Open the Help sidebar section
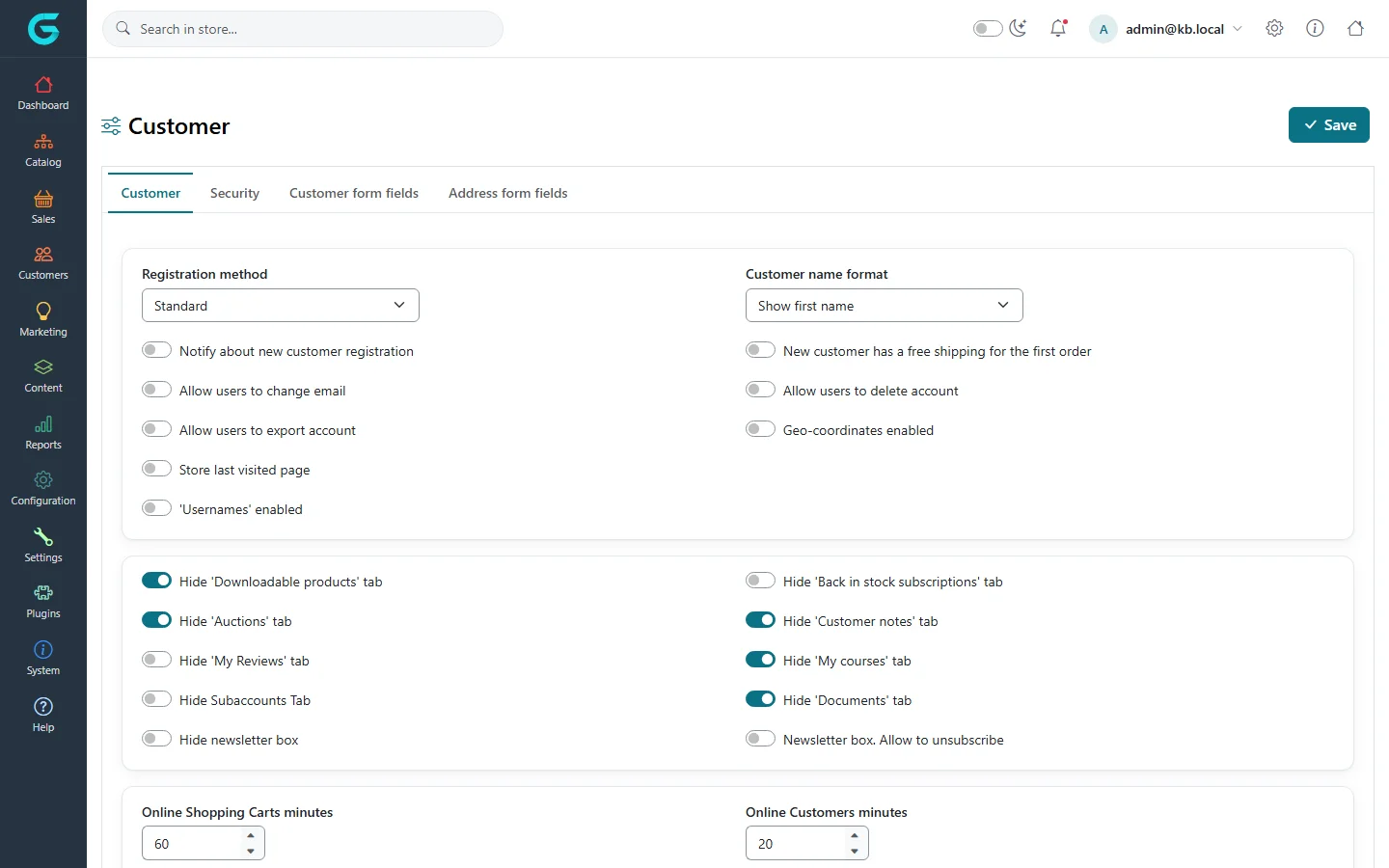 43,716
